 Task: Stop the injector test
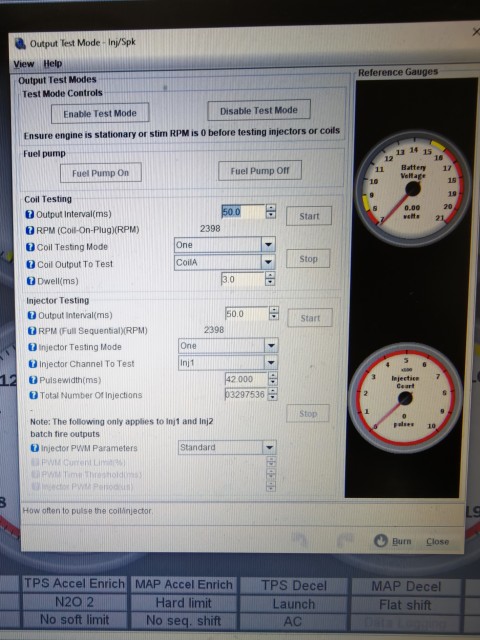308,413
